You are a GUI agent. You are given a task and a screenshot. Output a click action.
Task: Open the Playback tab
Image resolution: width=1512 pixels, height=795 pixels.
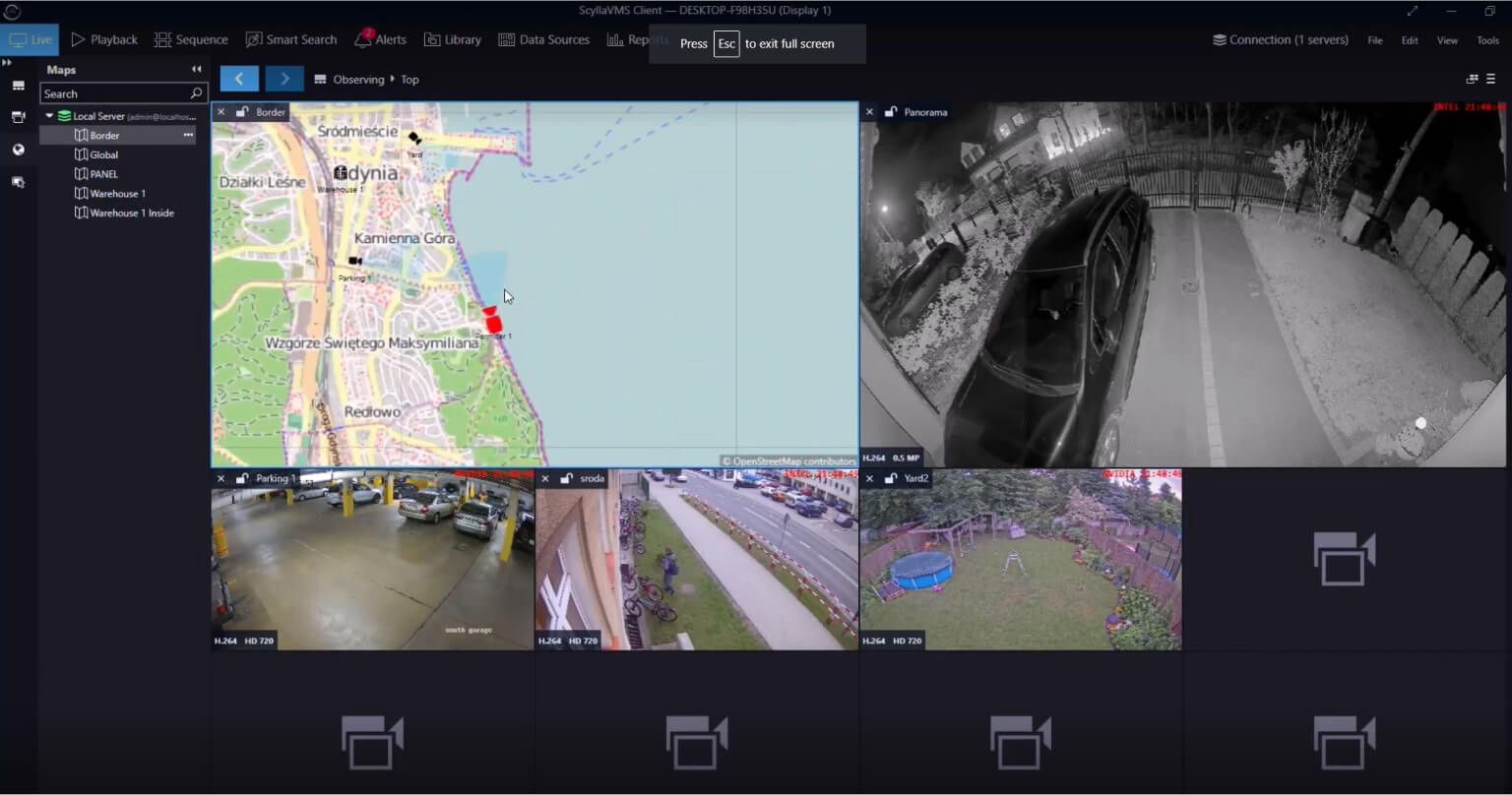click(104, 40)
